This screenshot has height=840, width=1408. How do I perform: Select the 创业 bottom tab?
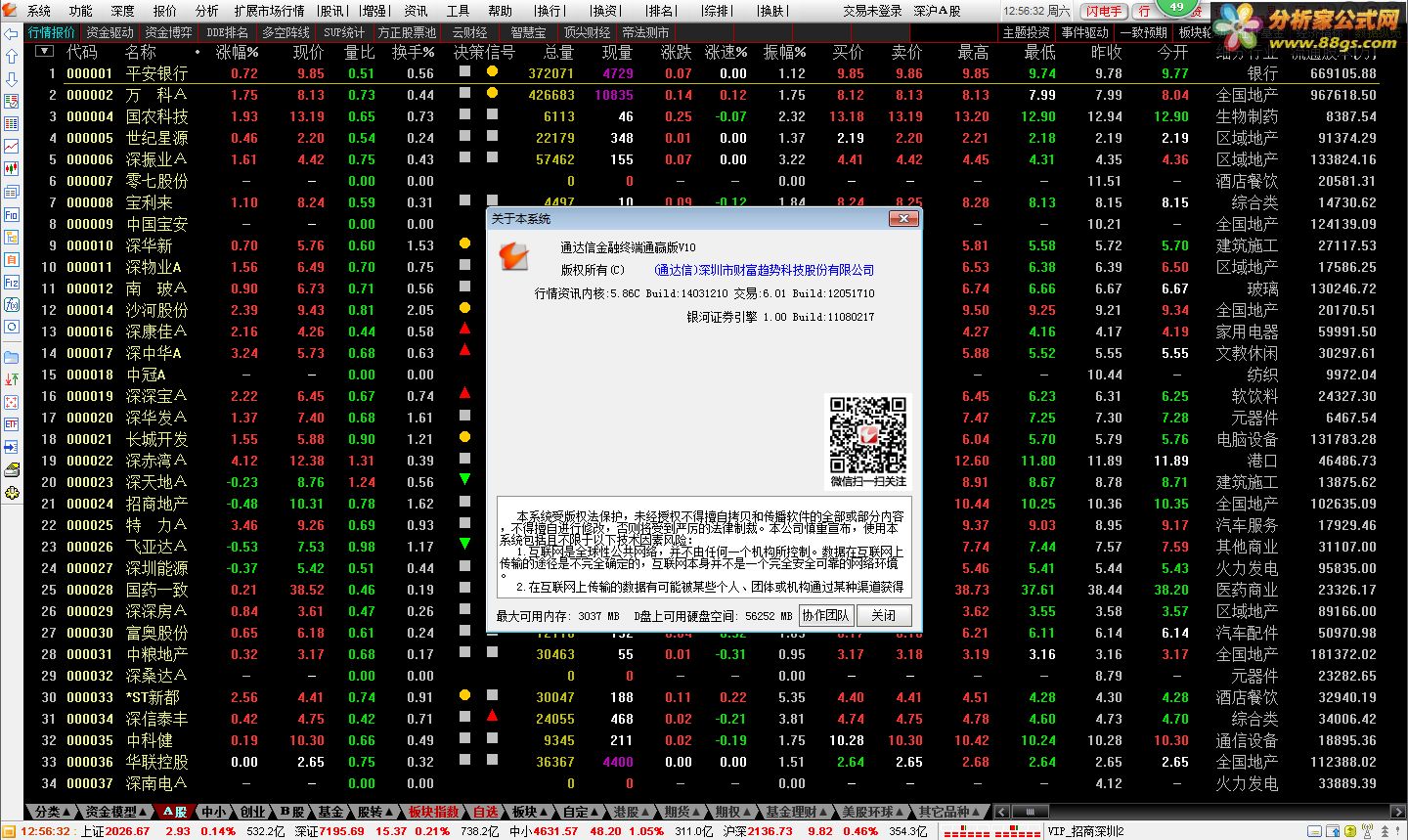pyautogui.click(x=252, y=812)
